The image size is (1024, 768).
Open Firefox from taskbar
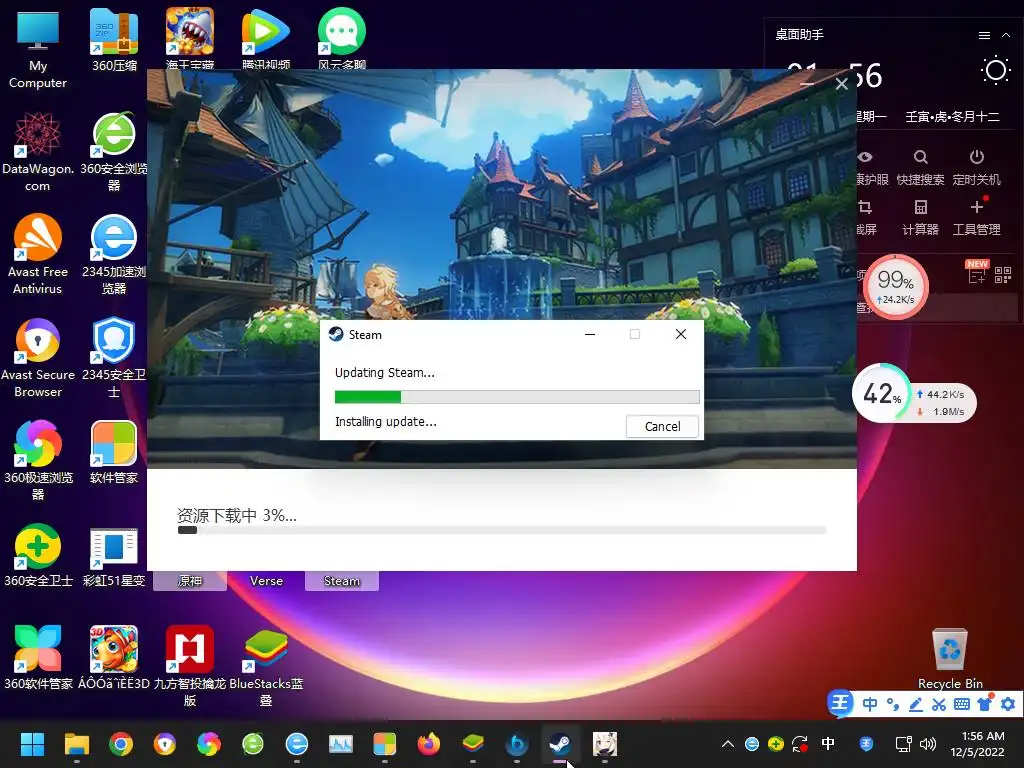point(428,744)
